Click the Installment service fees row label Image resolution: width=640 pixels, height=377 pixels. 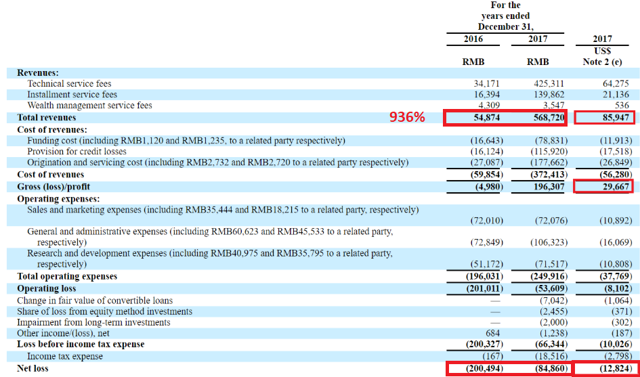coord(72,95)
